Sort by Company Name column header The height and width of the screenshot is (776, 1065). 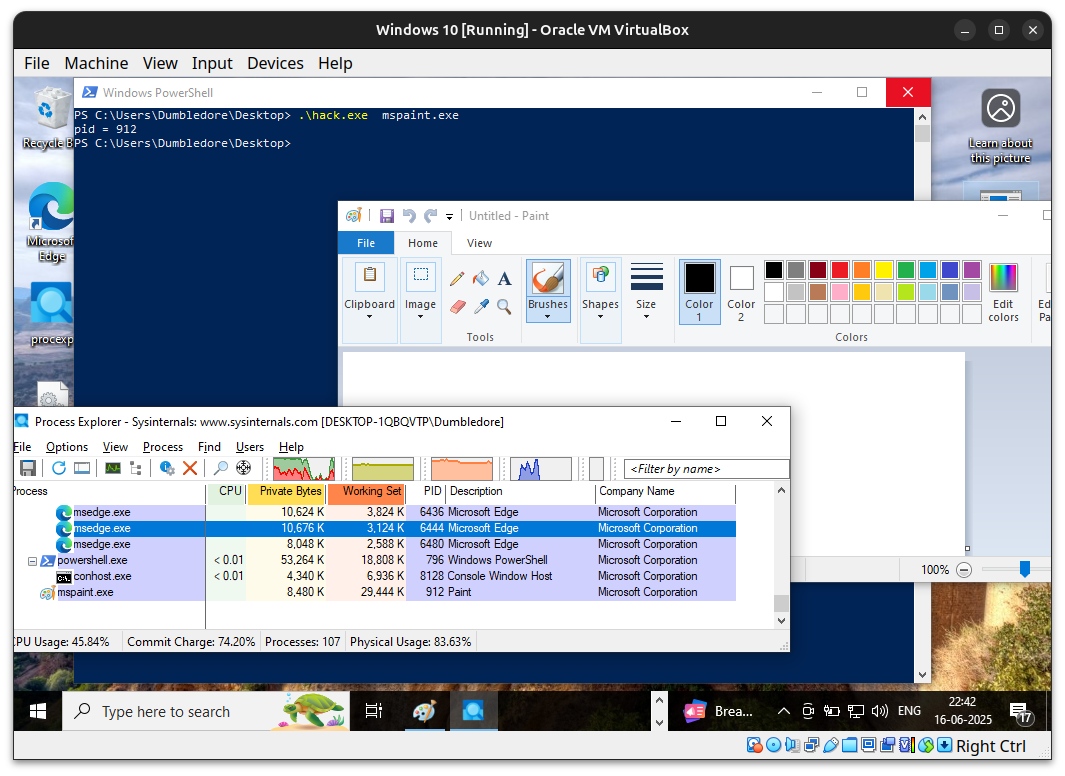click(666, 492)
